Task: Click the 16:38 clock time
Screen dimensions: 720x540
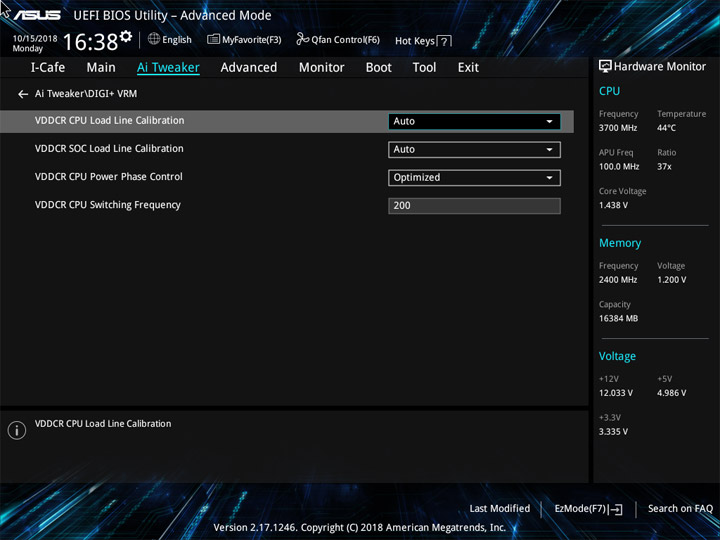Action: pyautogui.click(x=90, y=42)
